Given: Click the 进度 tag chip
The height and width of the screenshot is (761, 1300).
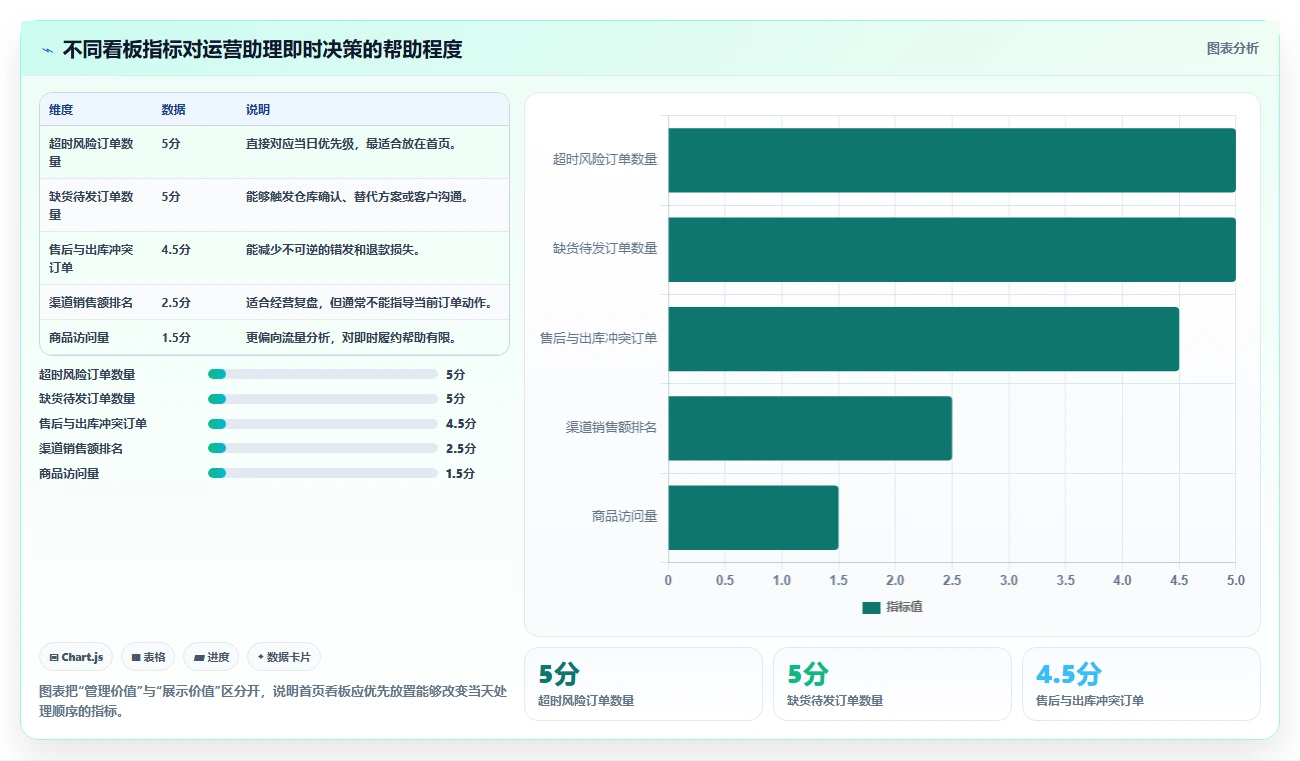Looking at the screenshot, I should click(x=211, y=657).
